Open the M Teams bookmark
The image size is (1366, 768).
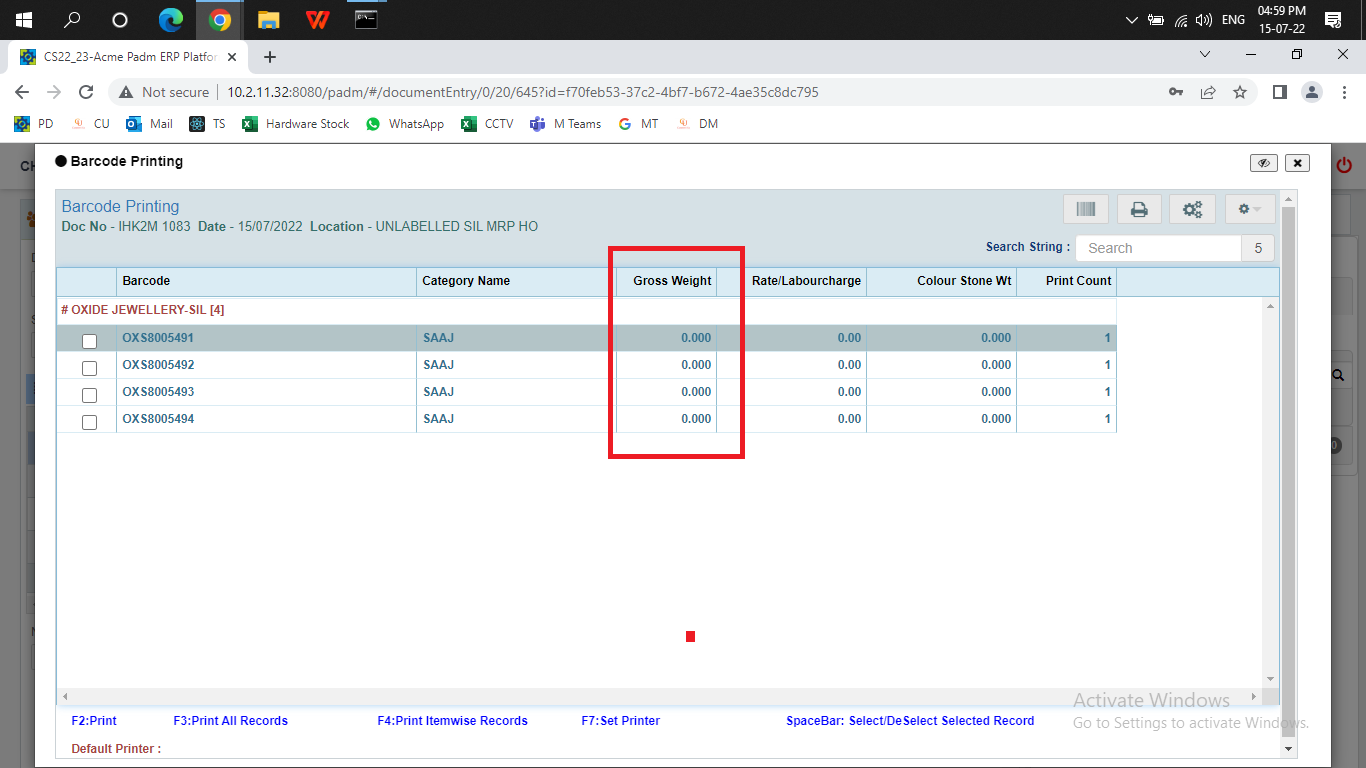coord(565,124)
